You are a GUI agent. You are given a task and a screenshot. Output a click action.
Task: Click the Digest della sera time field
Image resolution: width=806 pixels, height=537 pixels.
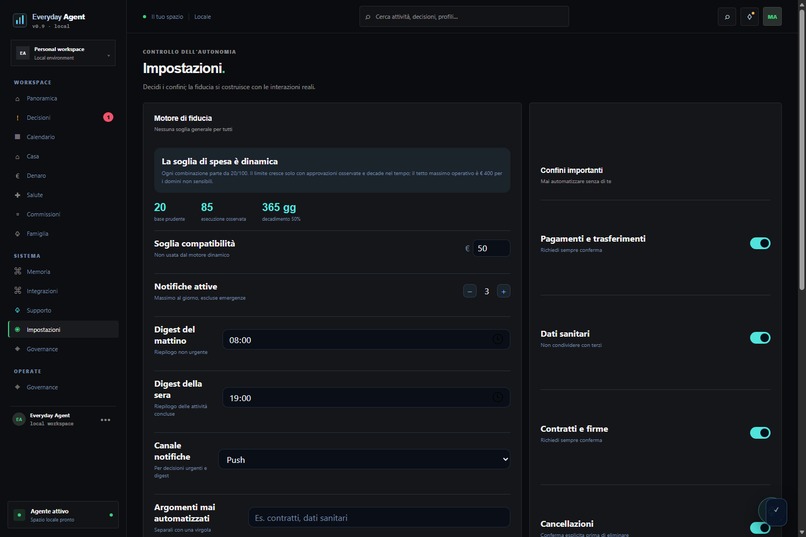tap(366, 398)
